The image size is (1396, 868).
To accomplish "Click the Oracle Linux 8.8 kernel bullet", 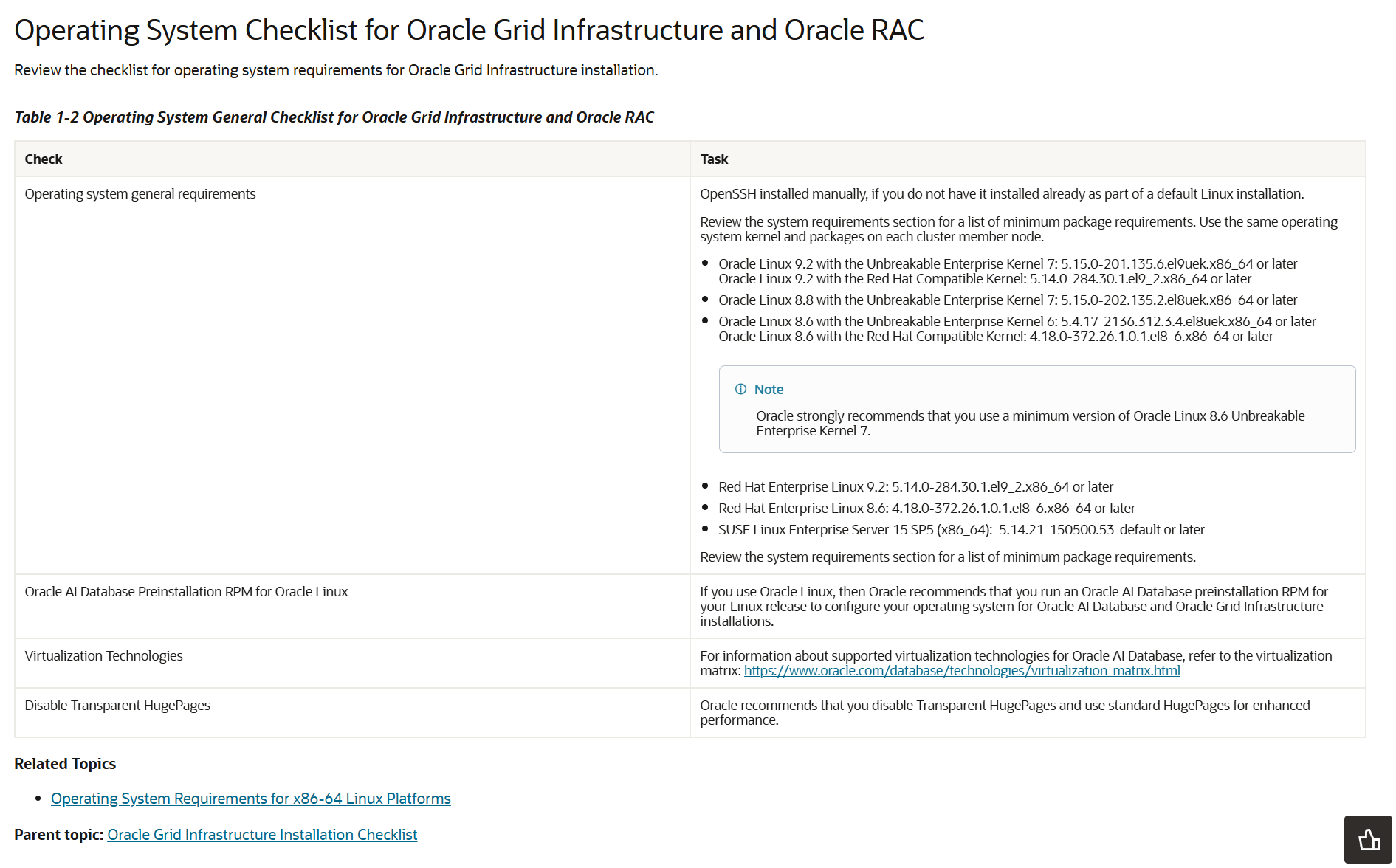I will click(1007, 300).
